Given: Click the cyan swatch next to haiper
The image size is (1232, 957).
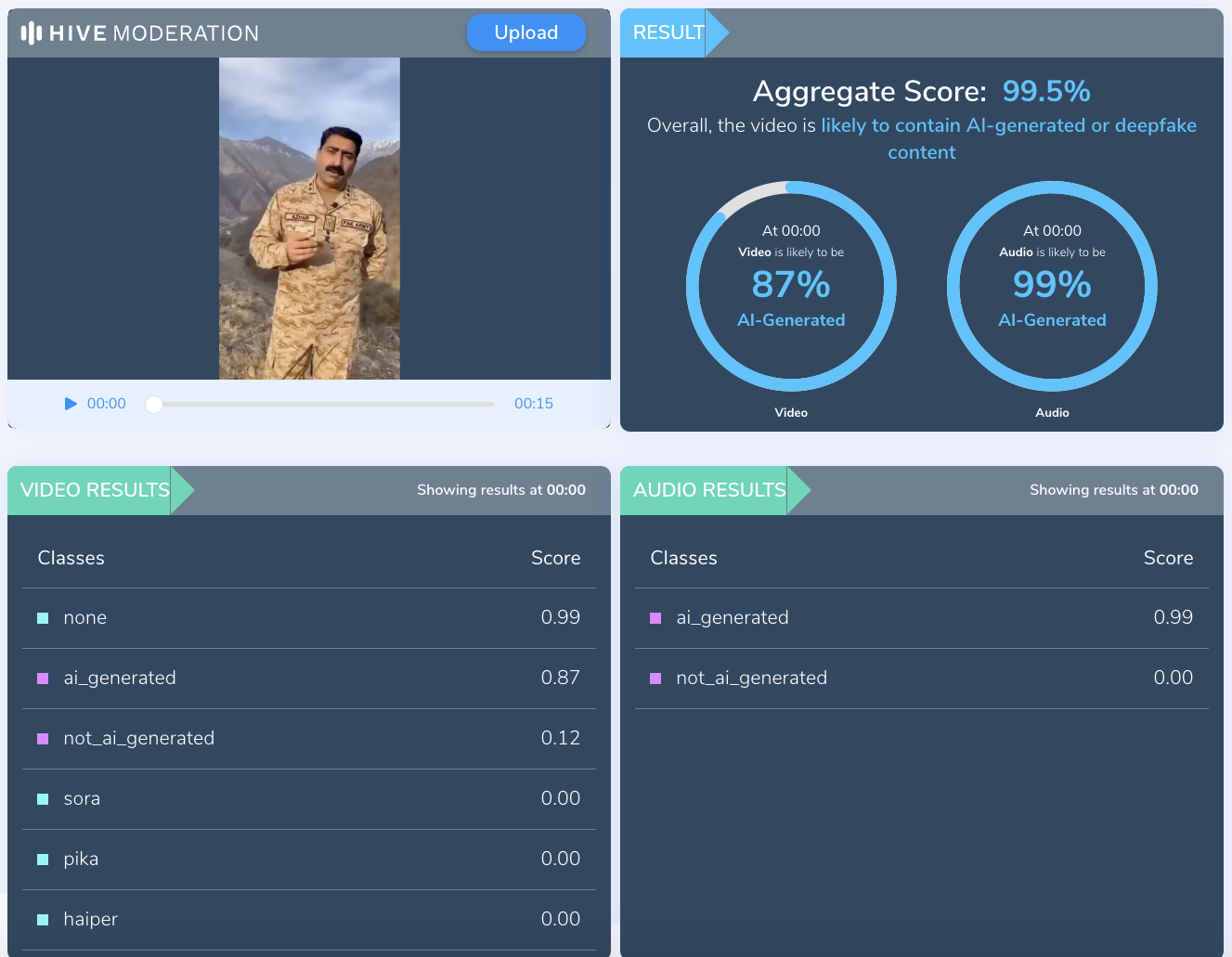Looking at the screenshot, I should (x=43, y=920).
